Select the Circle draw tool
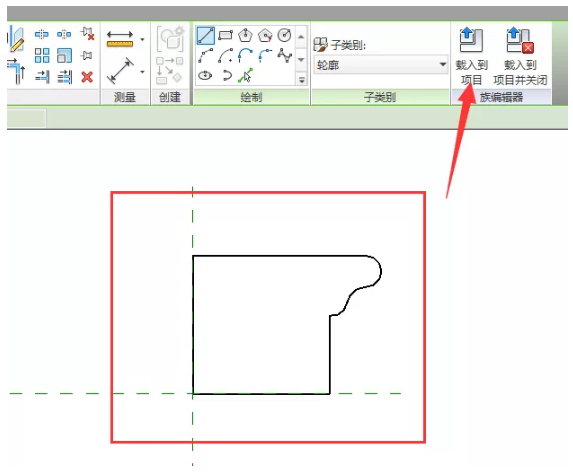 [284, 35]
